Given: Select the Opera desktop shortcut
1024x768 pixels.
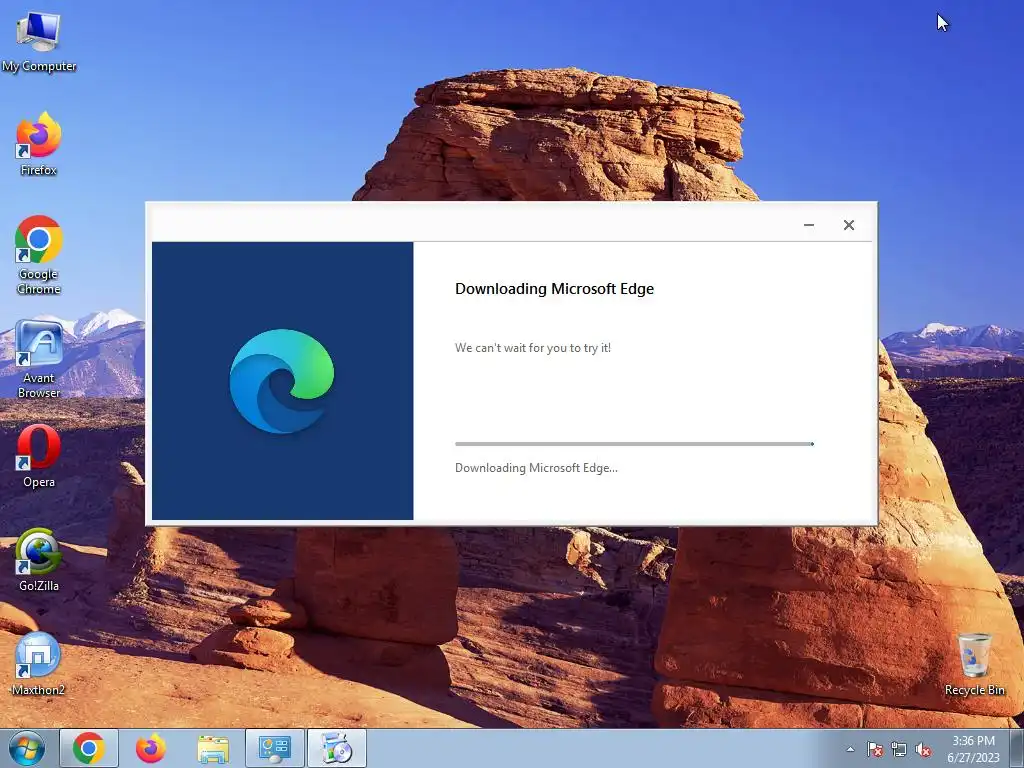Looking at the screenshot, I should click(39, 456).
